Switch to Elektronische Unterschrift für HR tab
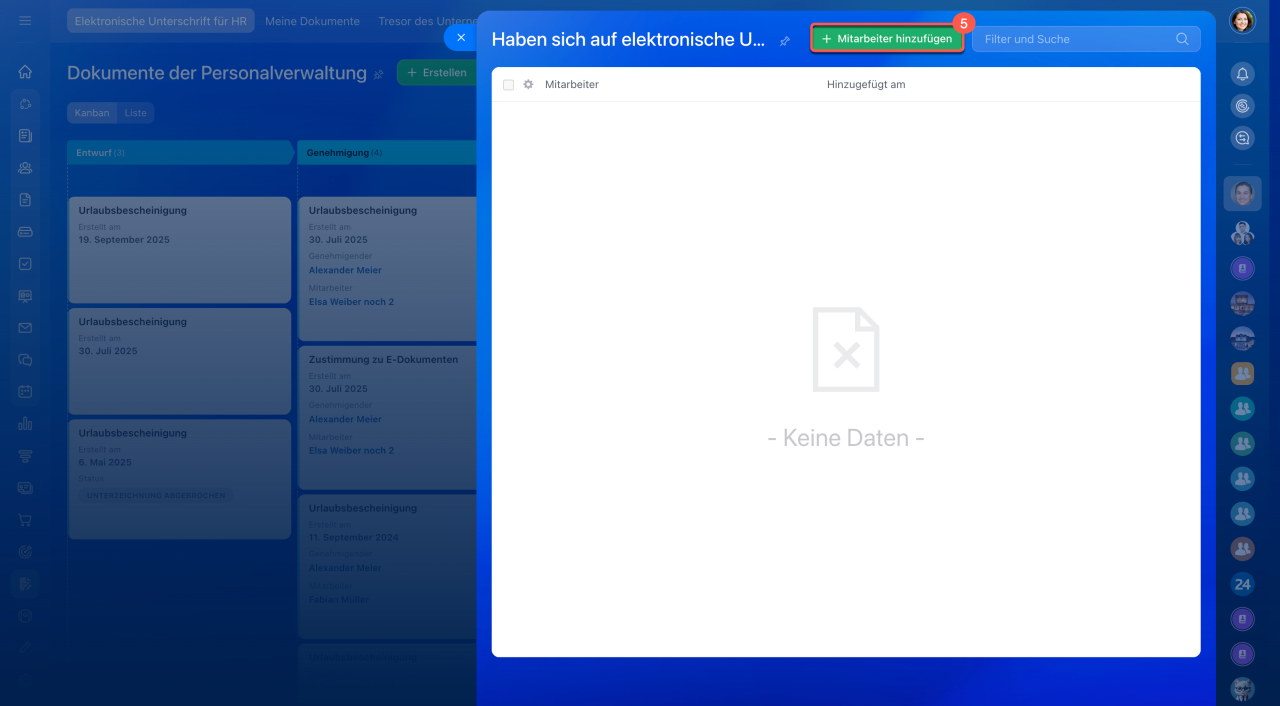 (x=160, y=21)
